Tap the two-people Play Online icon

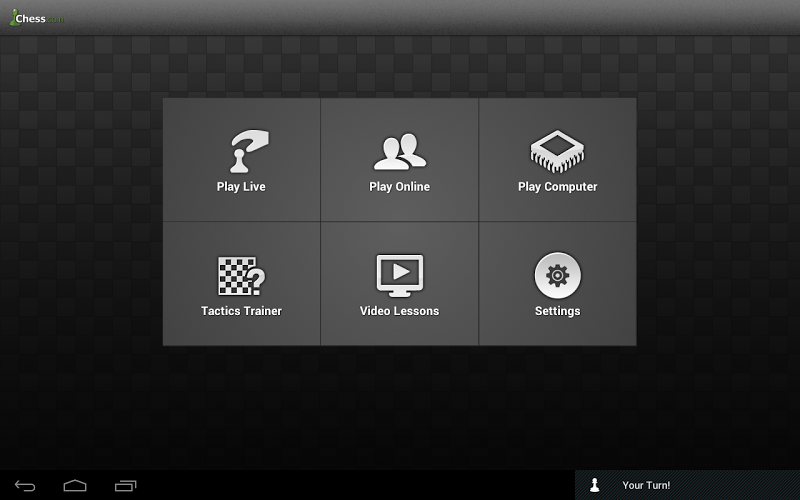pyautogui.click(x=399, y=152)
